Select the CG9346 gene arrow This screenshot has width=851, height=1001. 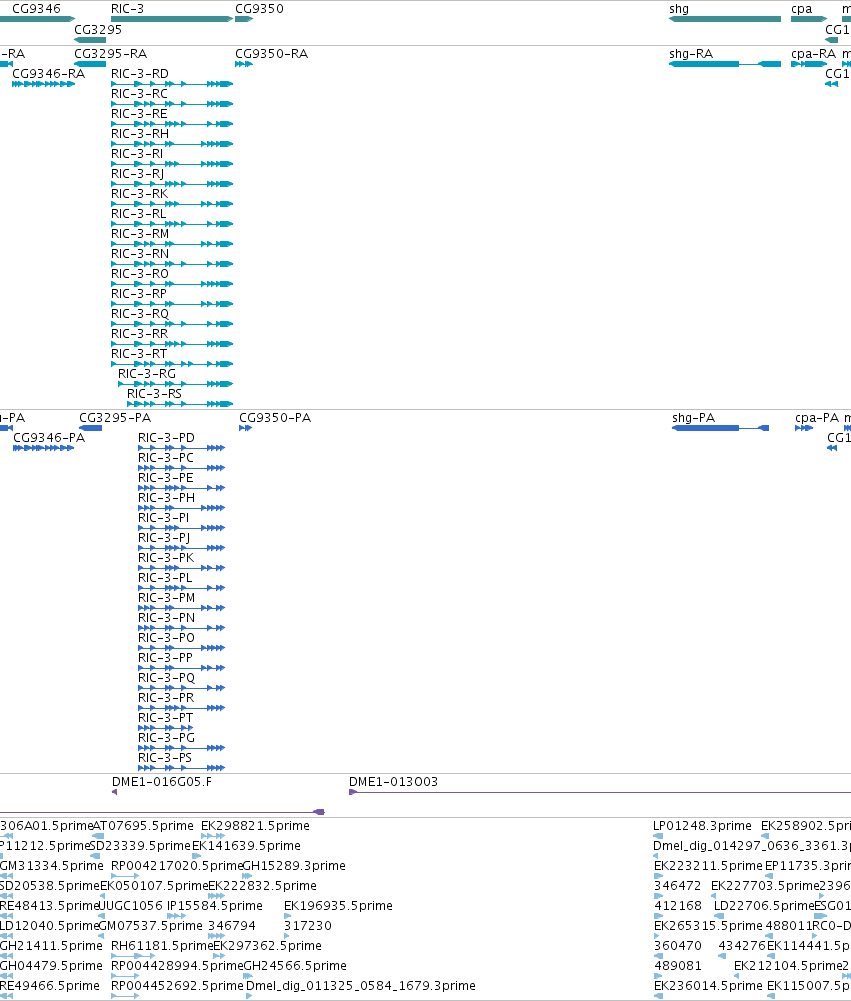37,19
